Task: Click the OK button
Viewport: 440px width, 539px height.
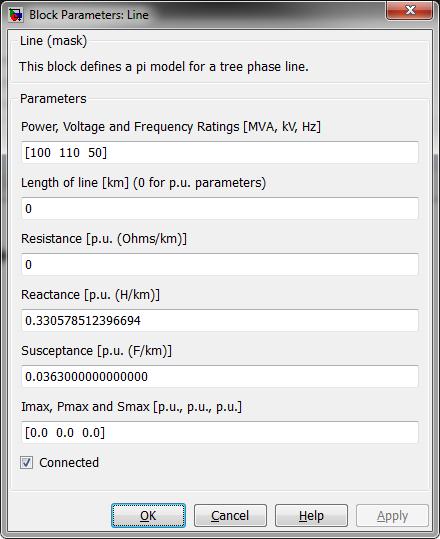Action: pyautogui.click(x=148, y=515)
